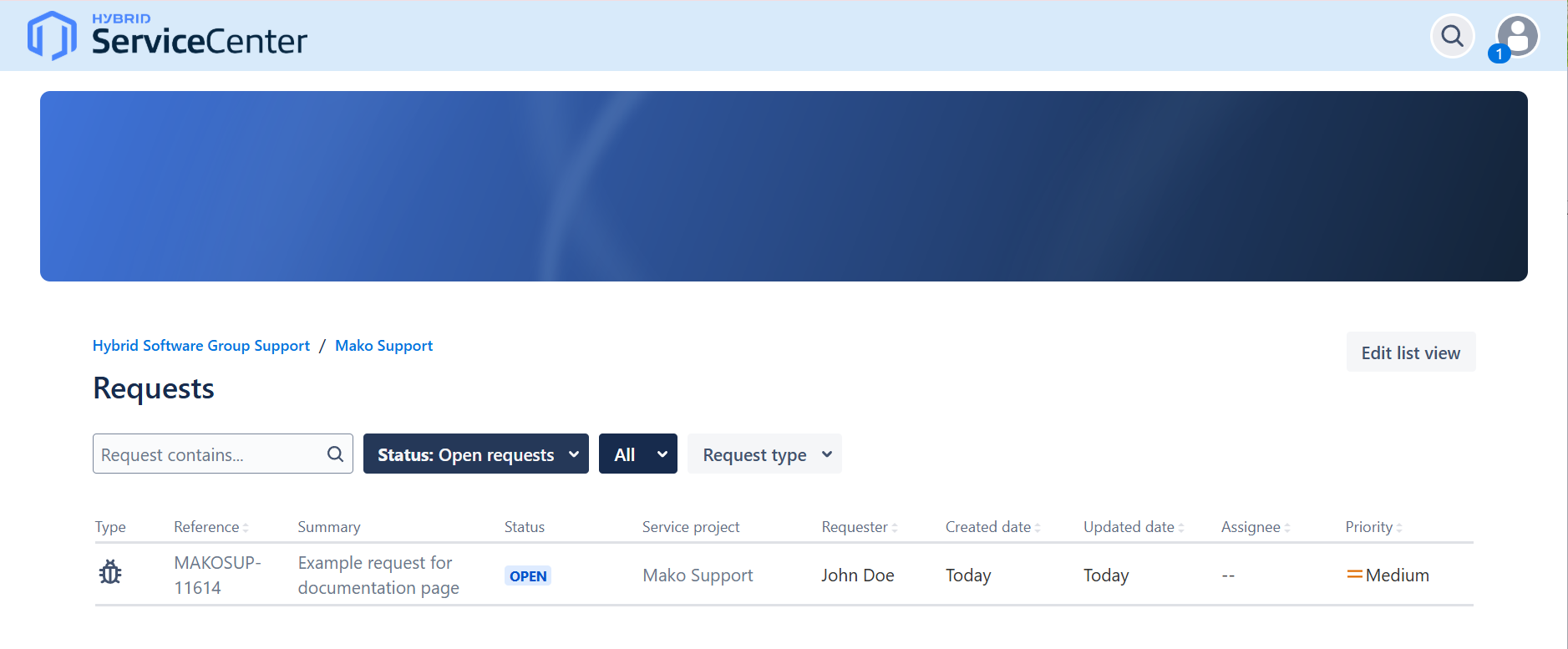Sort requests by Created date header

[988, 527]
